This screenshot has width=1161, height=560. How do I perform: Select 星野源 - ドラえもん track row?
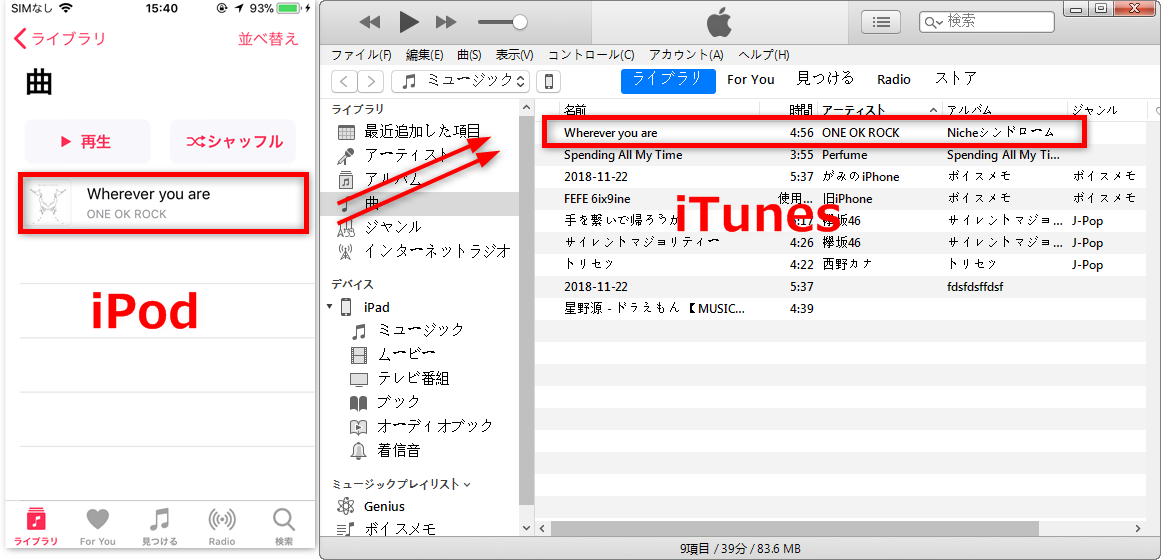tap(849, 308)
